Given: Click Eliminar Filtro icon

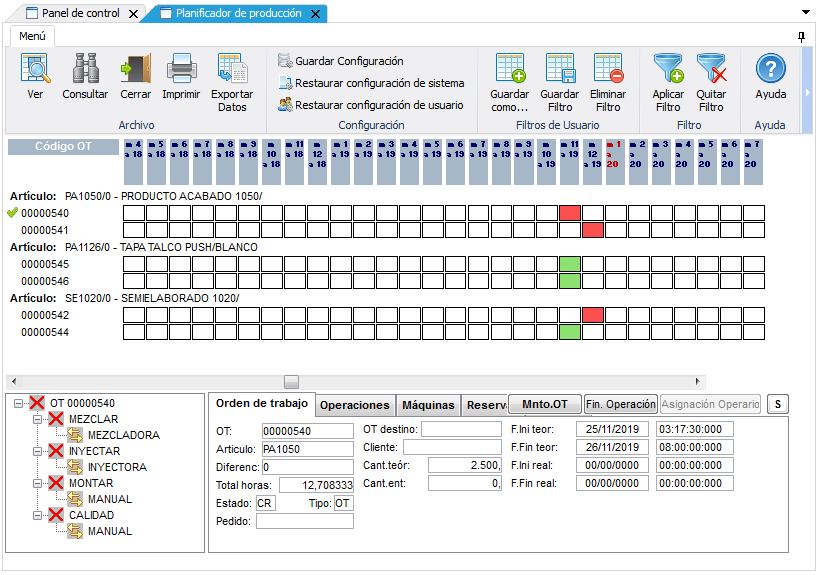Looking at the screenshot, I should coord(608,71).
